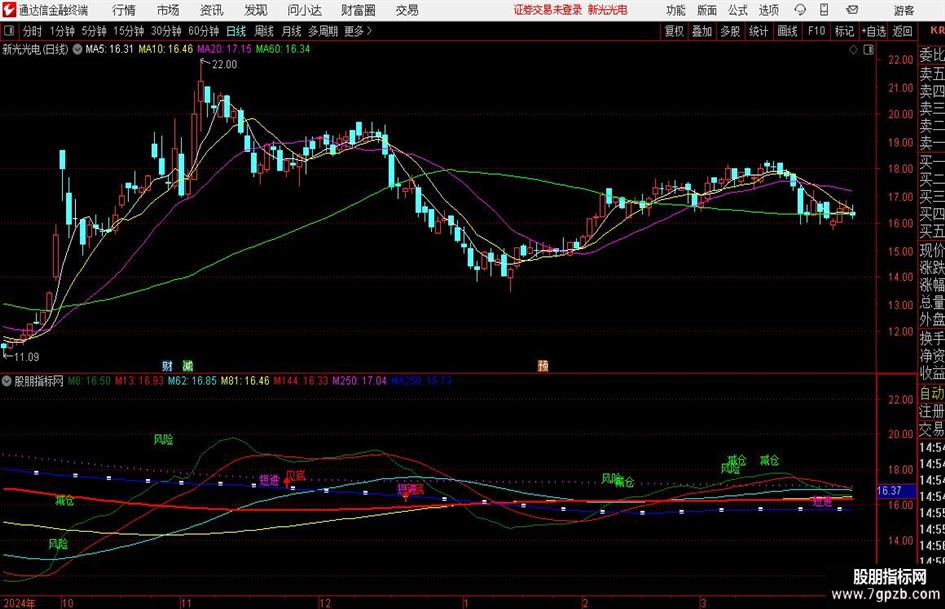Click the 证券交易未登录 login link
The image size is (945, 609).
point(547,10)
